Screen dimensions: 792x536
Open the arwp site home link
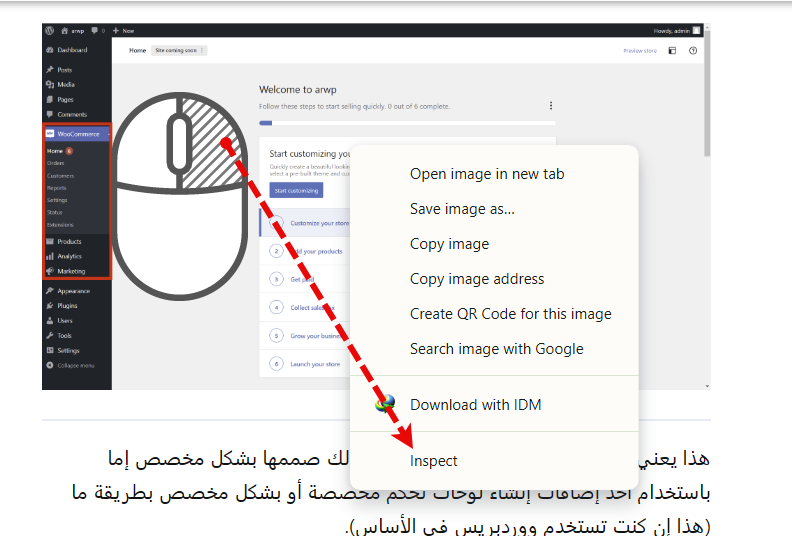coord(73,31)
